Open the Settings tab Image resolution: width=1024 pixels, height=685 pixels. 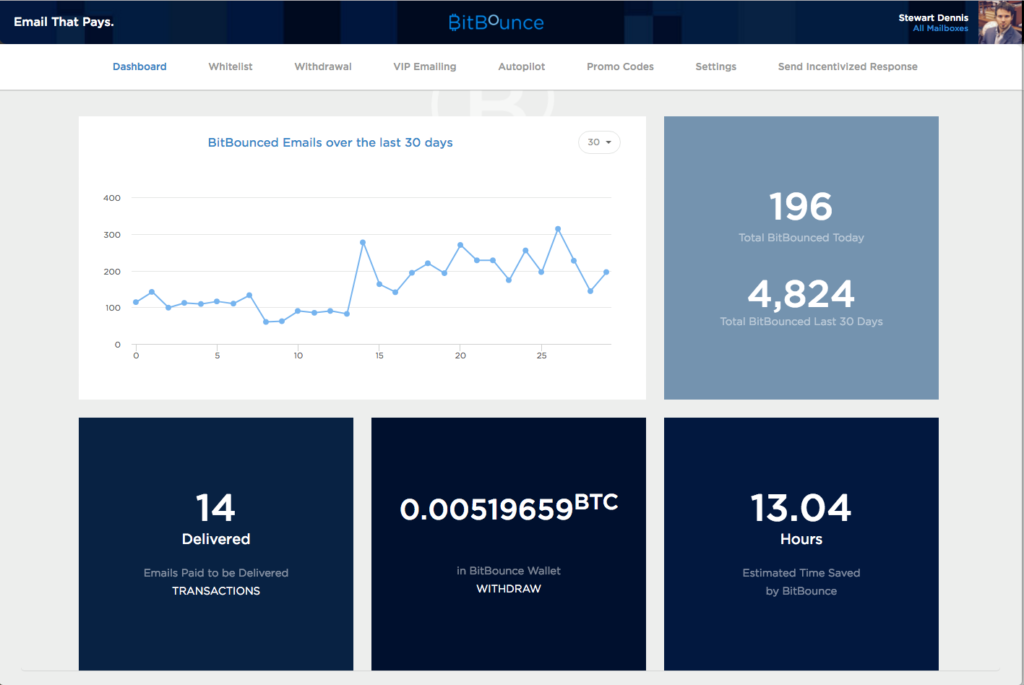pyautogui.click(x=716, y=67)
